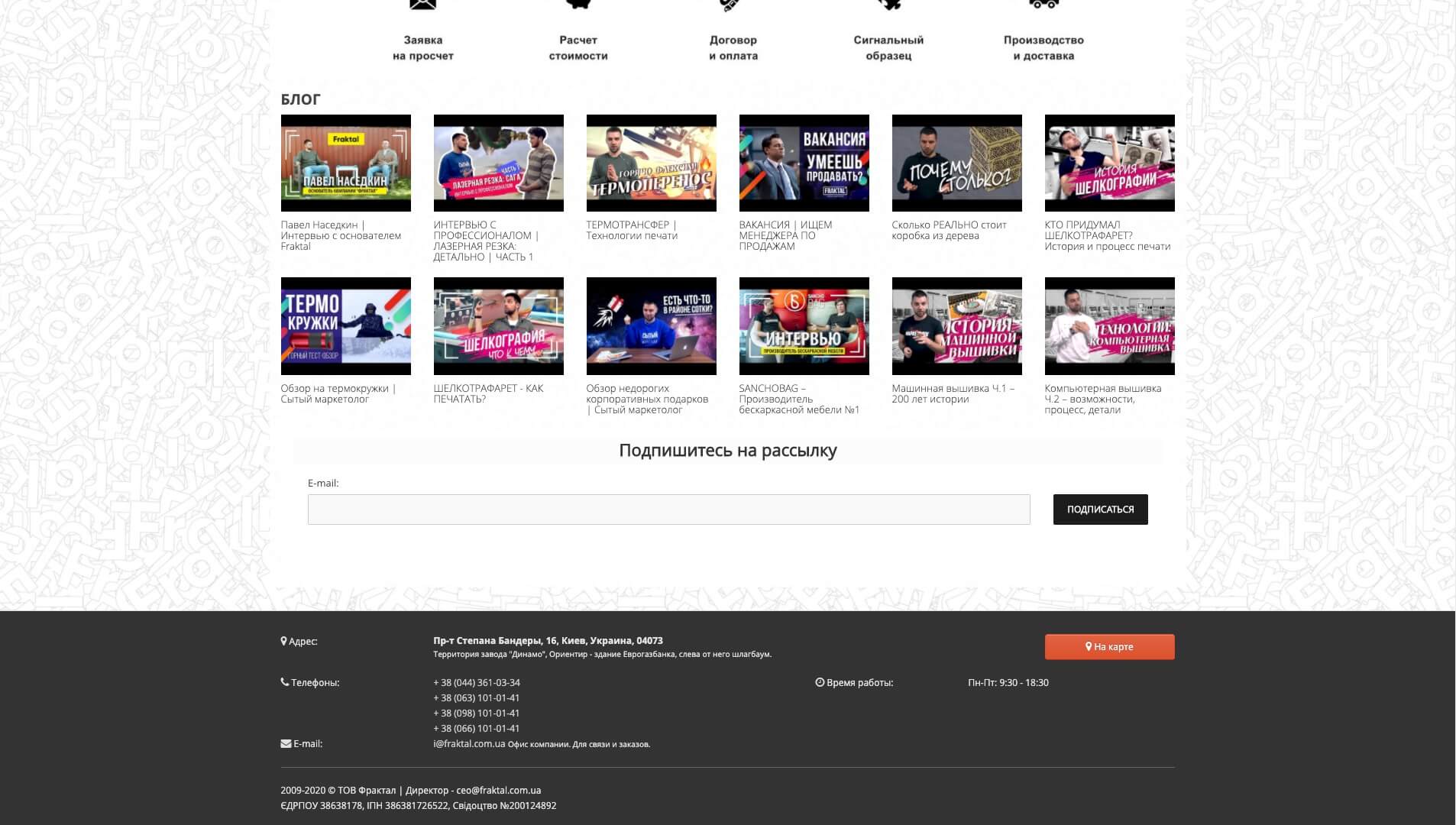Open the Машинная вышивка Ч.1 article title
The image size is (1456, 825).
coord(953,393)
